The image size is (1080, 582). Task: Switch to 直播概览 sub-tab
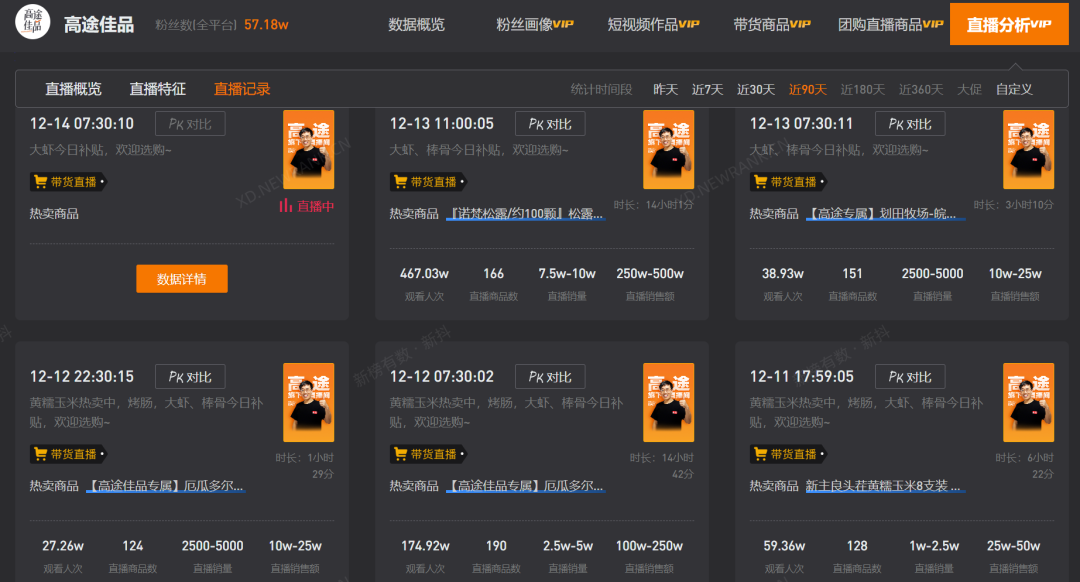tap(73, 89)
